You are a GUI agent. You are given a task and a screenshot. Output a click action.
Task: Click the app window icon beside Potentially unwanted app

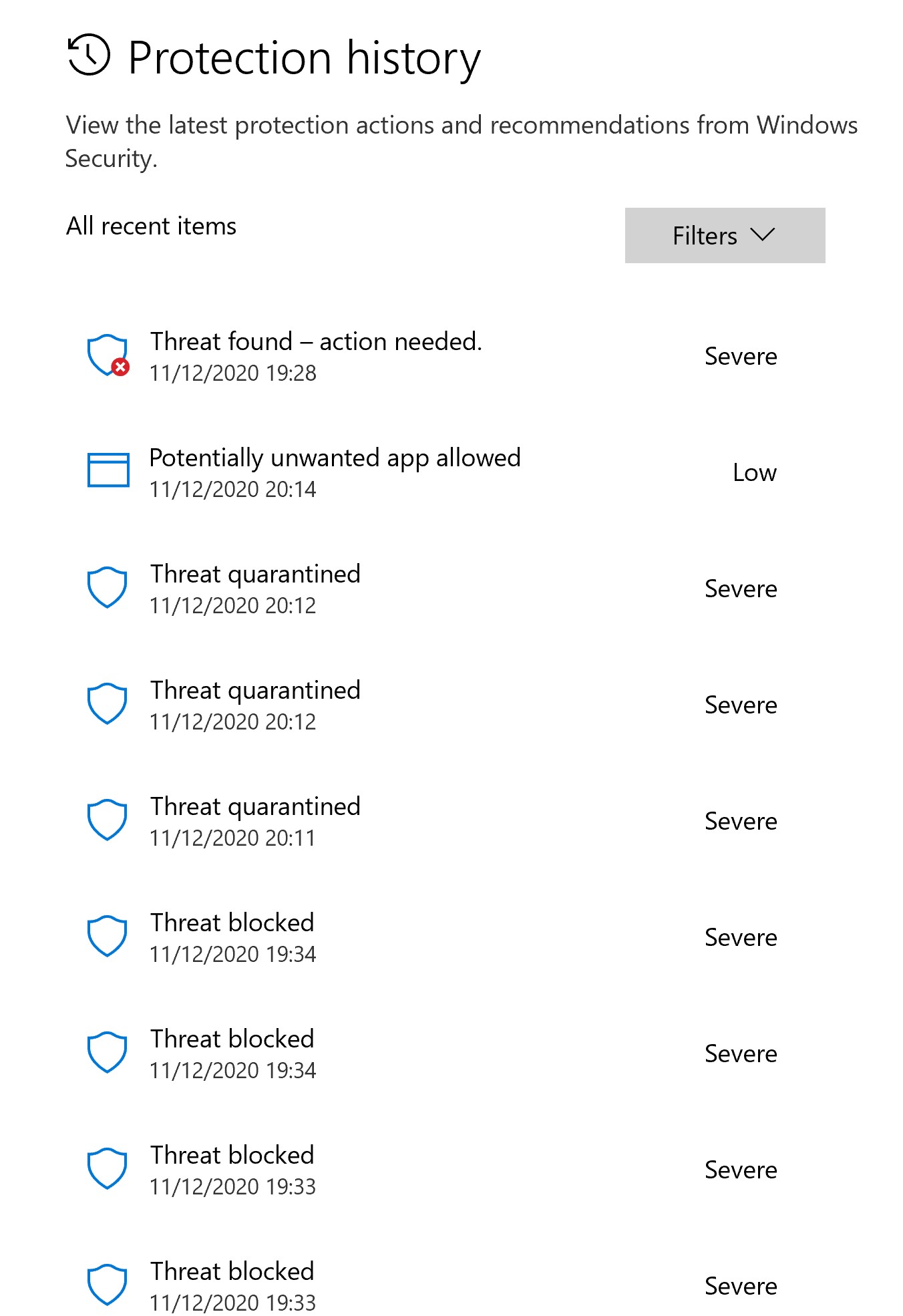(109, 471)
